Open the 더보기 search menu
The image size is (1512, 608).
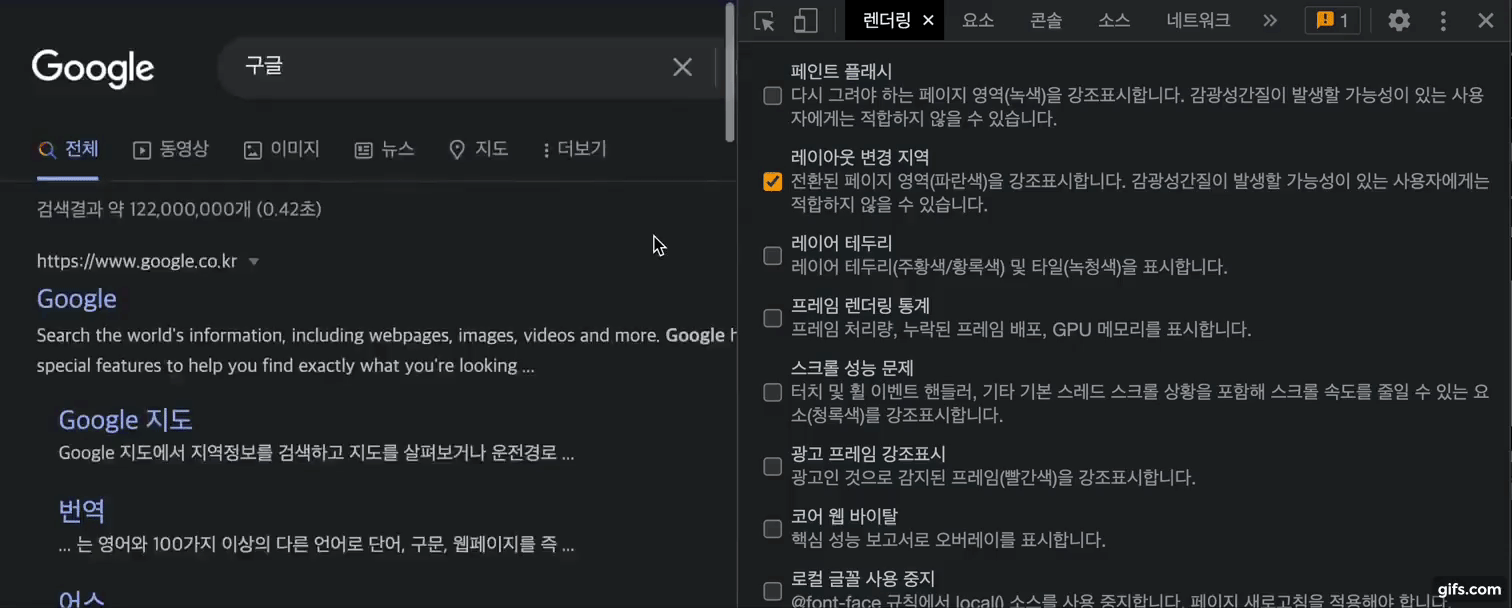[575, 150]
